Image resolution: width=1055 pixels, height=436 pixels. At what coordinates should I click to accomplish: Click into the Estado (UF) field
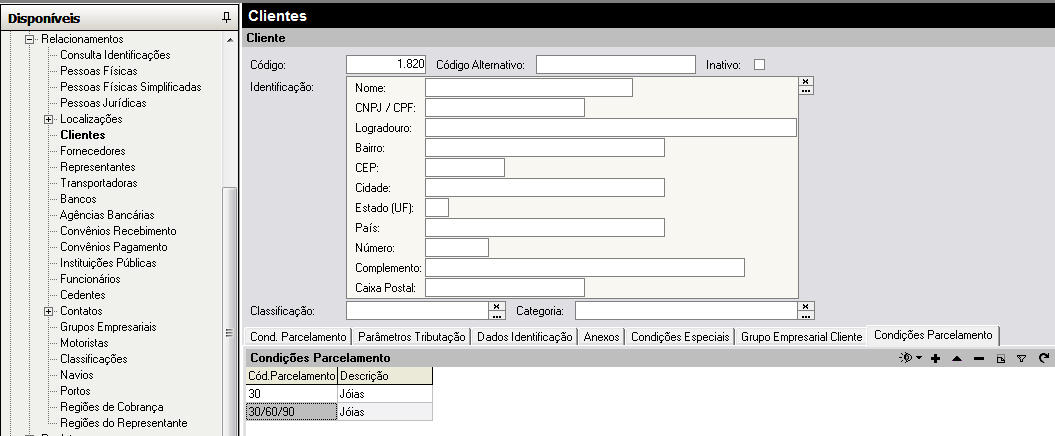click(x=437, y=208)
